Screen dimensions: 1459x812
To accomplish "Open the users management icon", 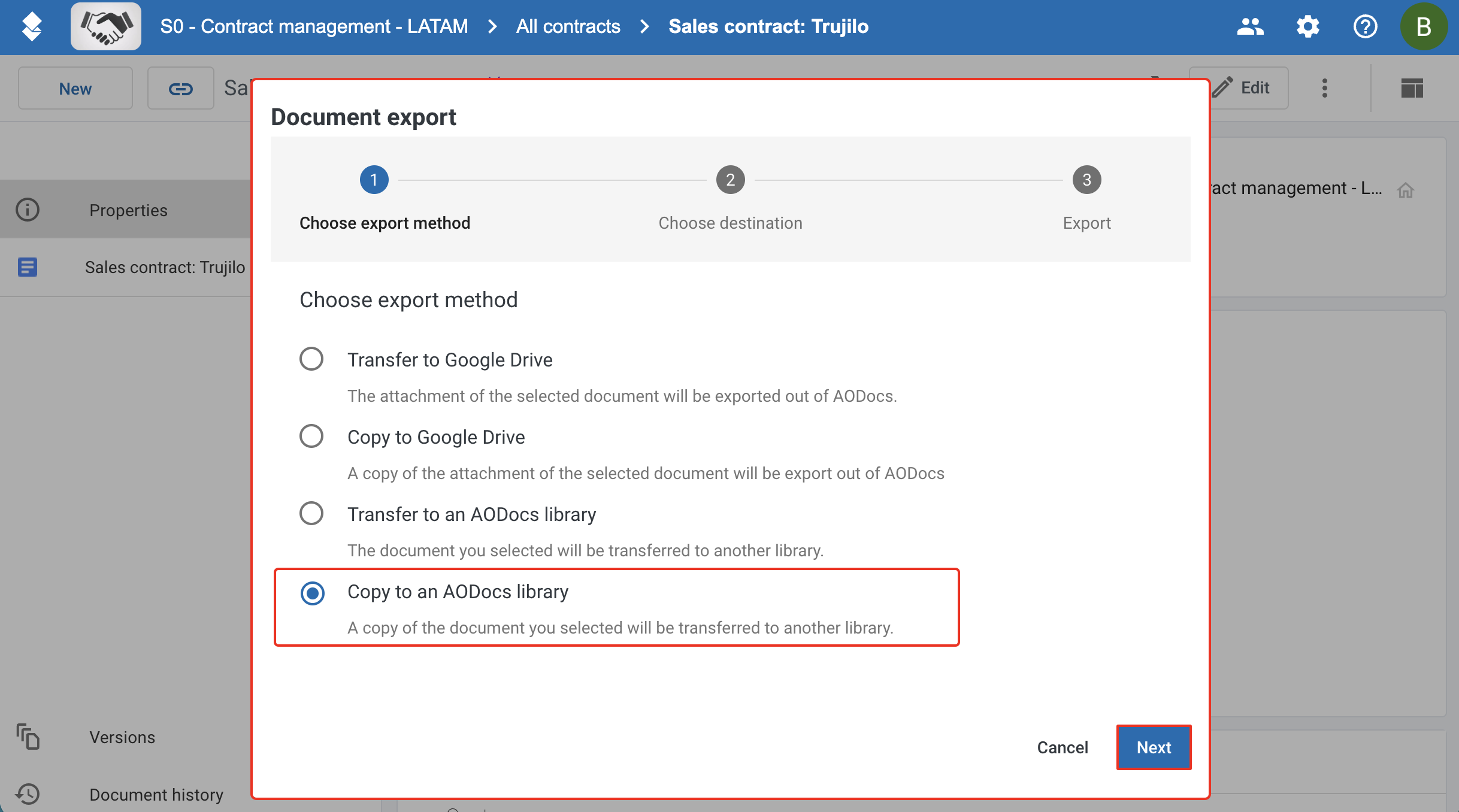I will (1250, 27).
